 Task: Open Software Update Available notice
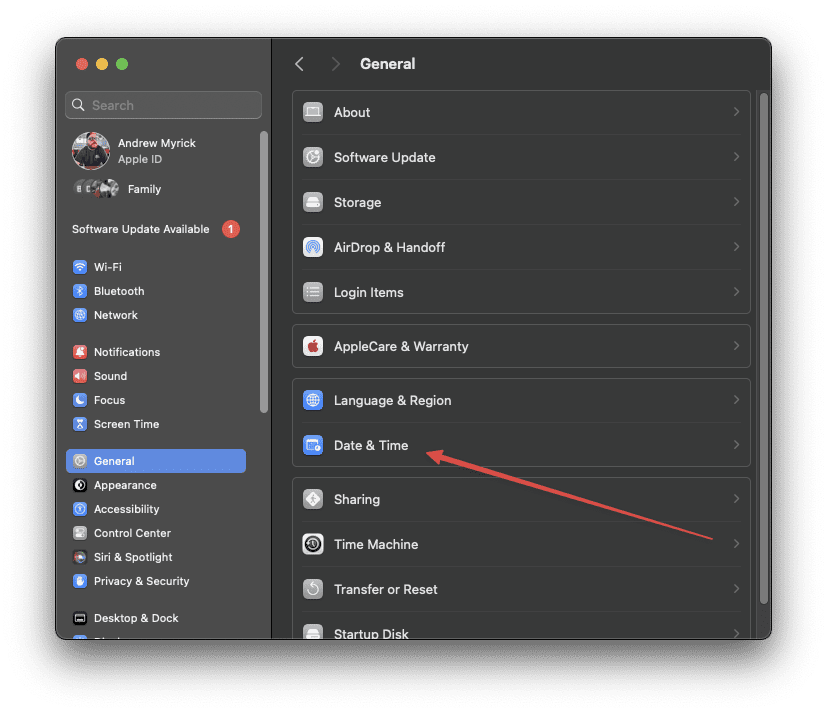coord(156,229)
